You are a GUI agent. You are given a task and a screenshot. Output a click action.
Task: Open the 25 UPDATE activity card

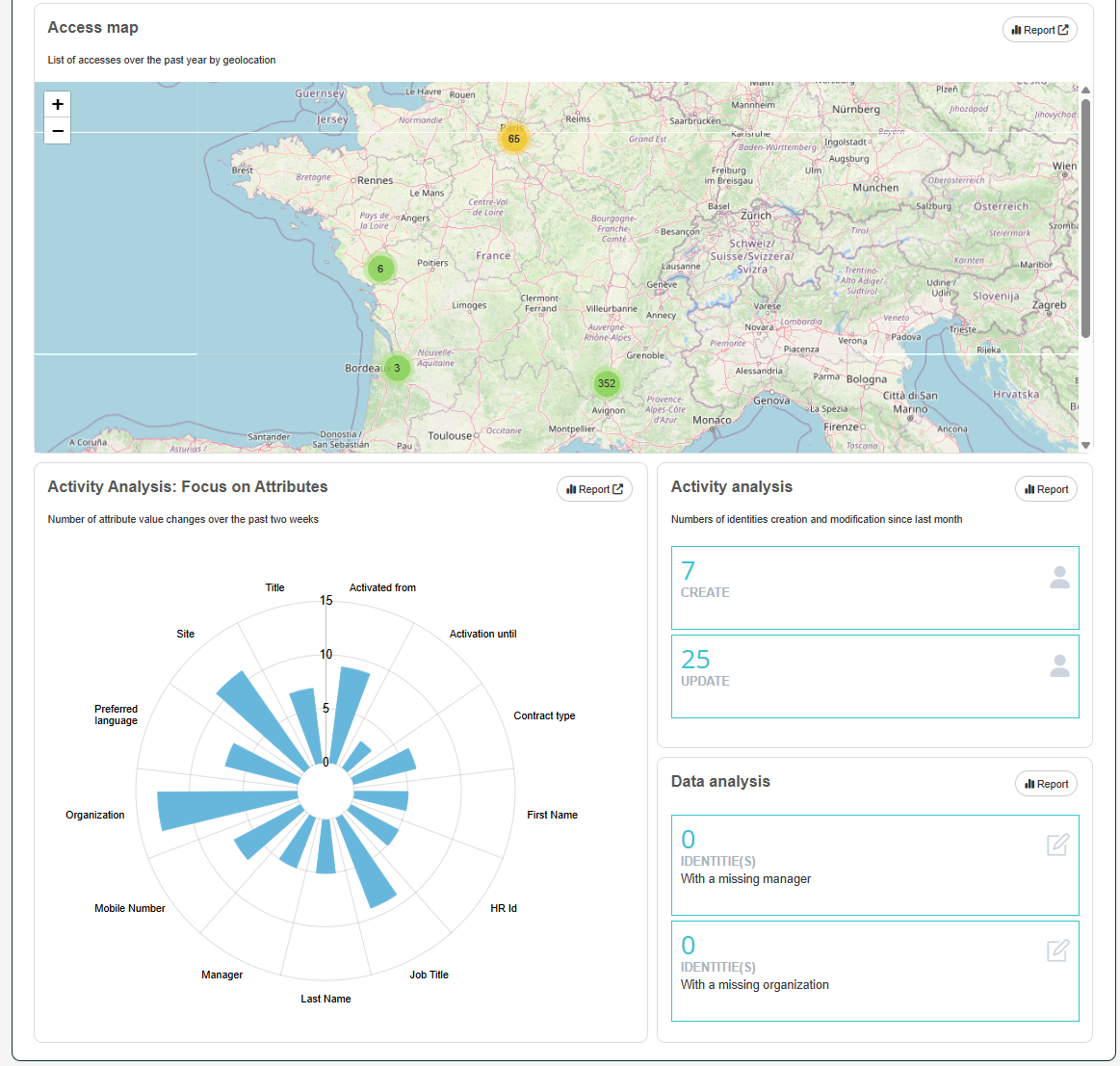point(874,676)
